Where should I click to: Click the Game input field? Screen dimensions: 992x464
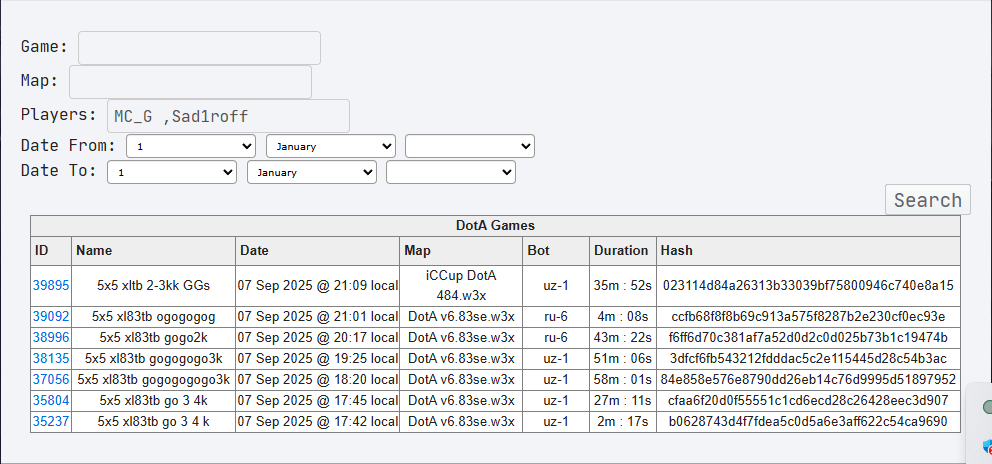pyautogui.click(x=199, y=47)
